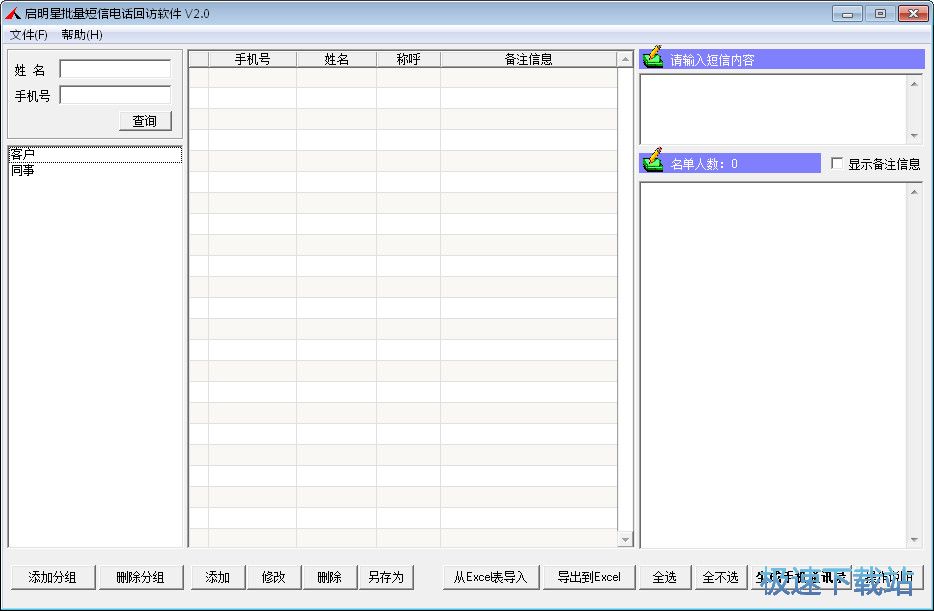
Task: Focus the 手机号 phone input field
Action: pos(115,96)
